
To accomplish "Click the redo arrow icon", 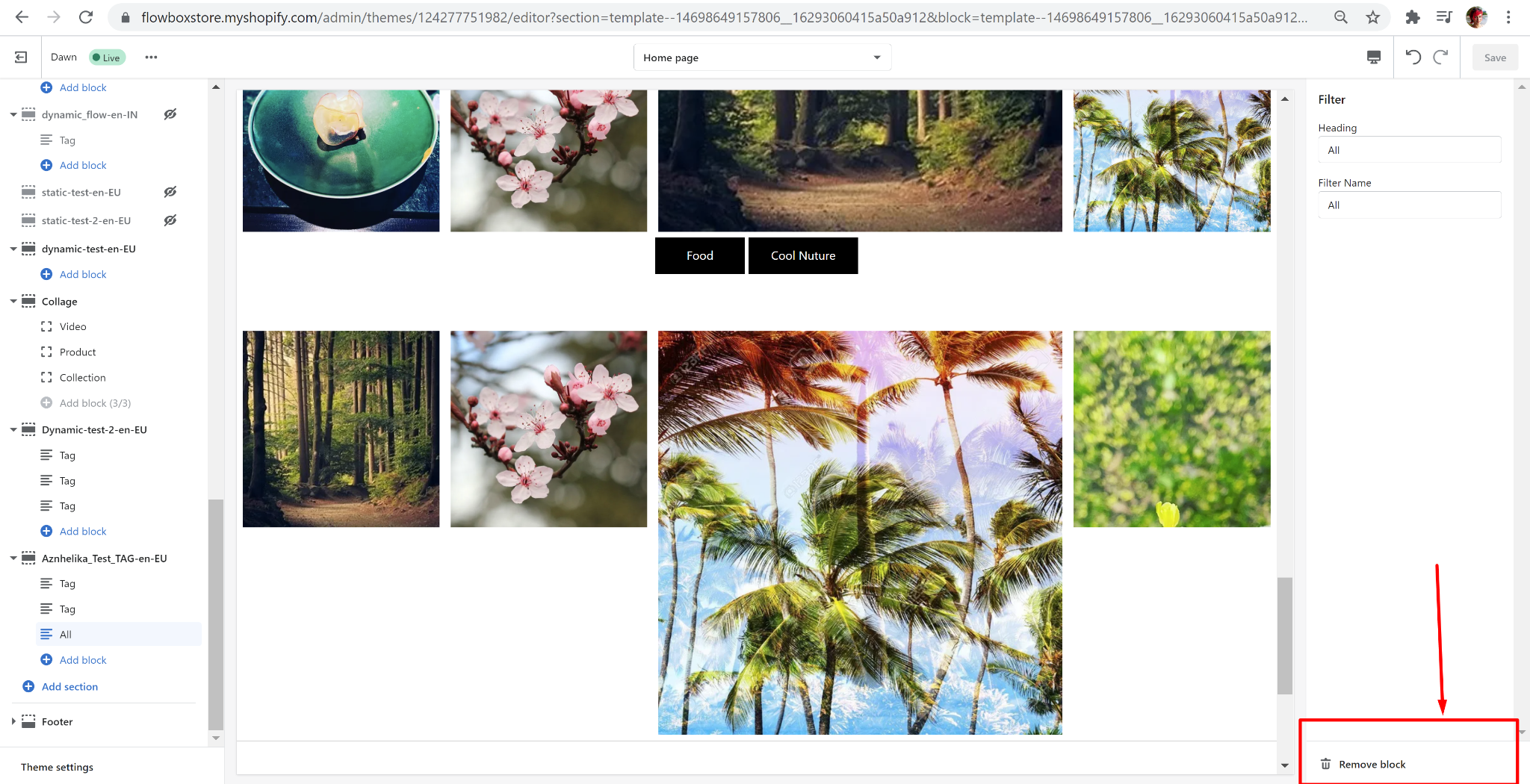I will click(1440, 57).
